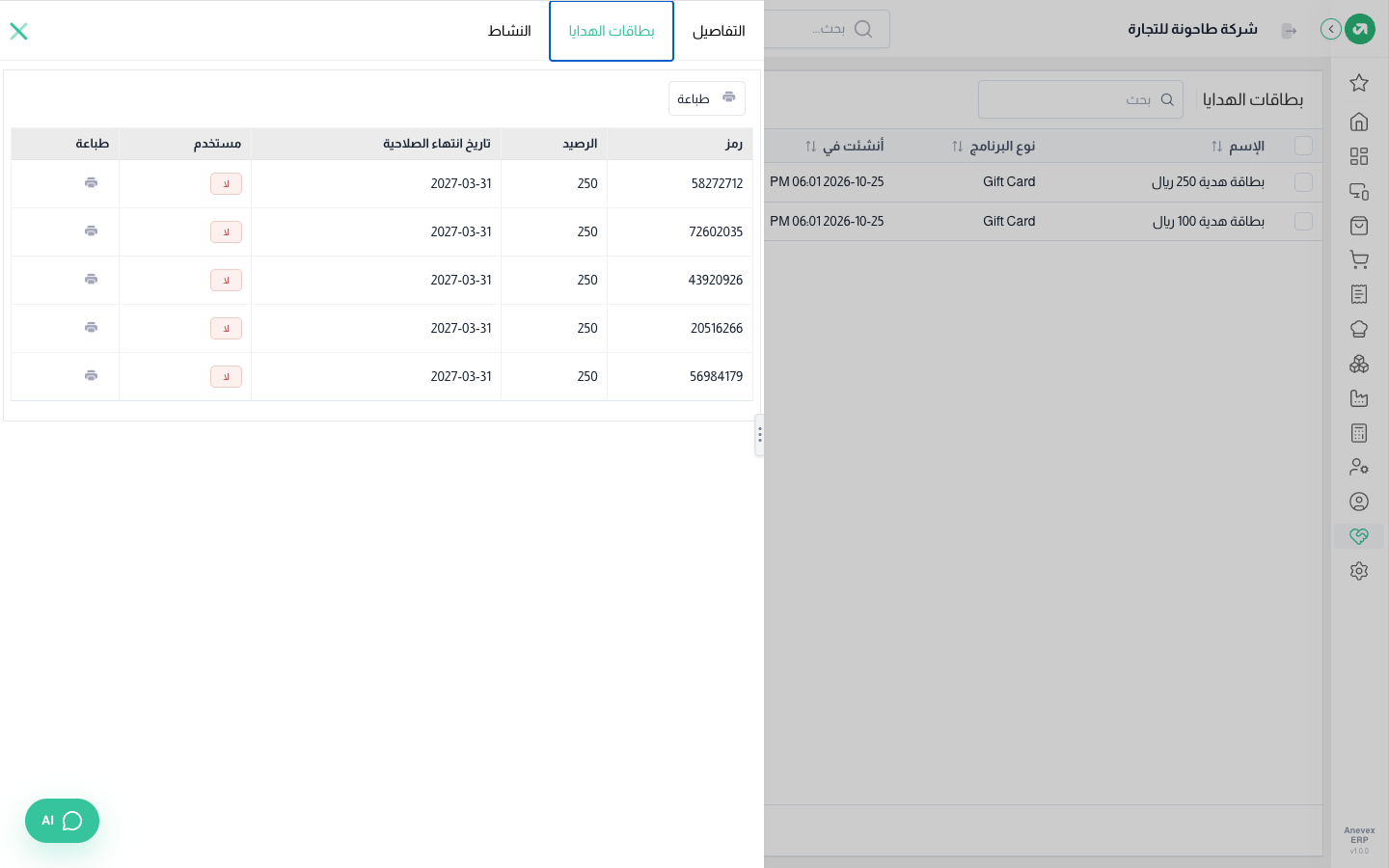Open the chef hat icon in sidebar
This screenshot has width=1389, height=868.
click(1359, 329)
